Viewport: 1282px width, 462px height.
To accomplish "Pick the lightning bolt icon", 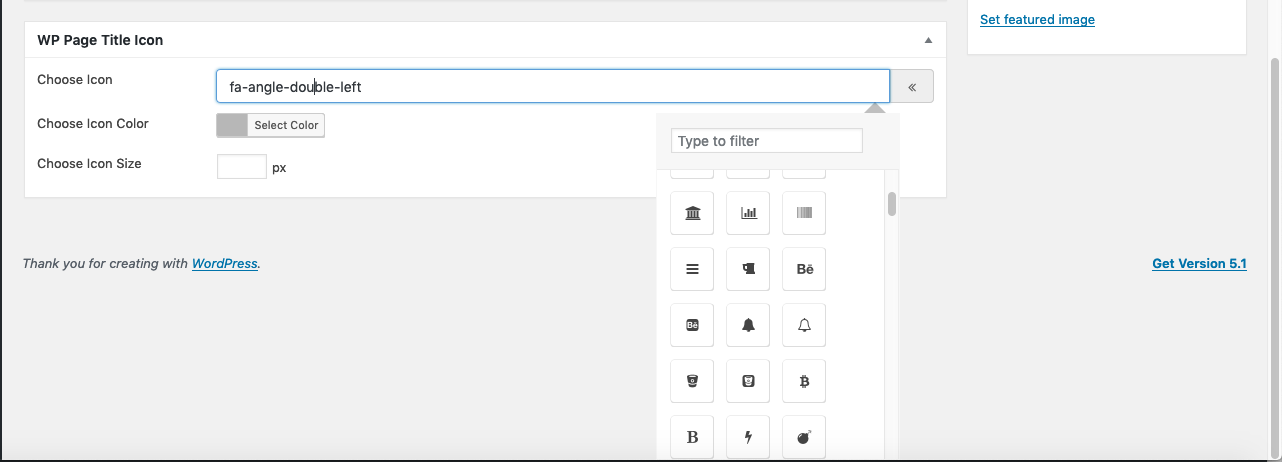I will click(x=748, y=437).
